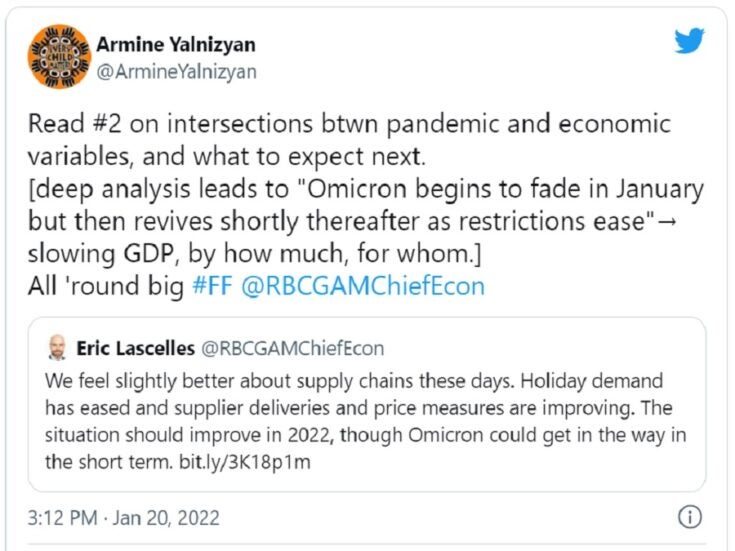Image resolution: width=735 pixels, height=551 pixels.
Task: Open @RBCGAMChiefEcon handle beside Eric Lascelles
Action: click(x=293, y=348)
